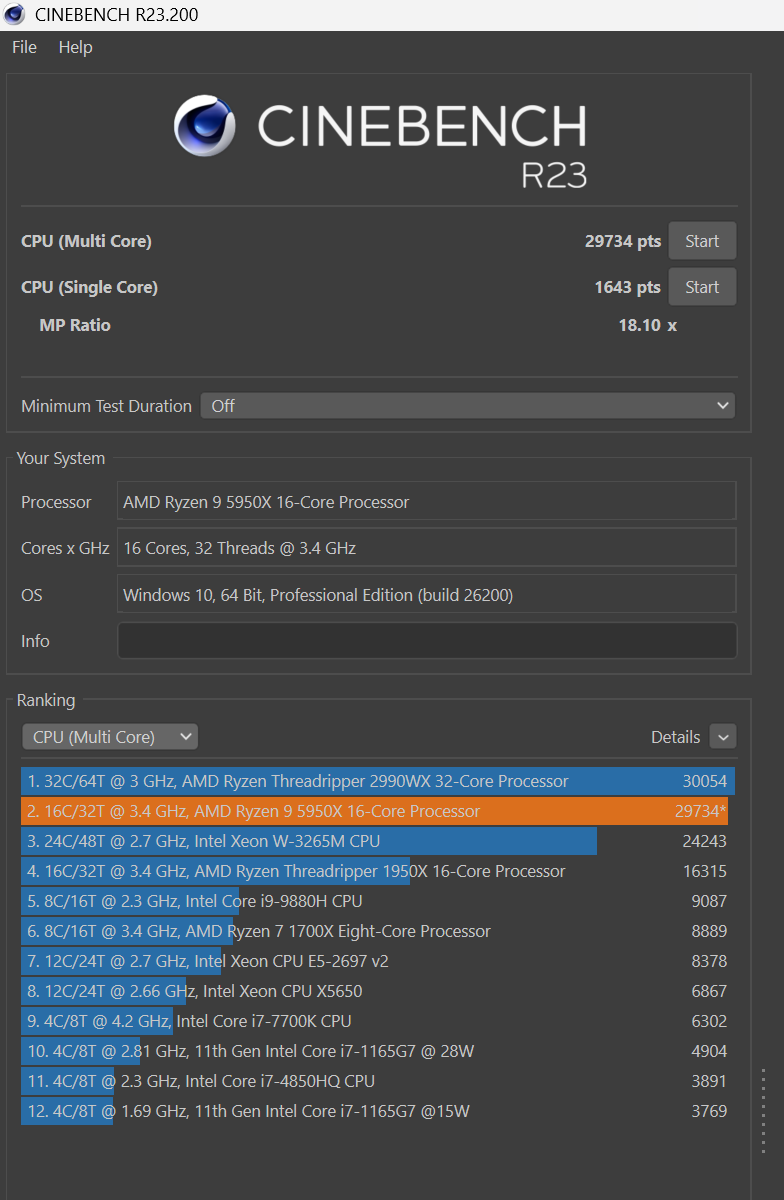This screenshot has height=1200, width=784.
Task: Click the 29734 pts multi core score
Action: click(623, 241)
